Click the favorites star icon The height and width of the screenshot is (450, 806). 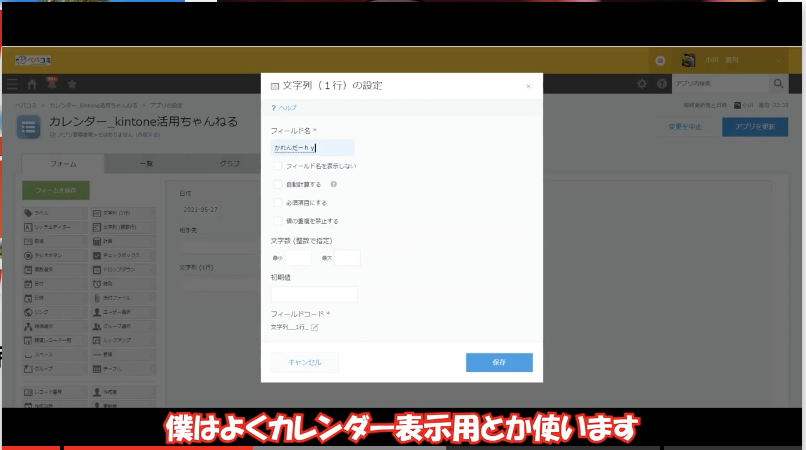point(72,85)
